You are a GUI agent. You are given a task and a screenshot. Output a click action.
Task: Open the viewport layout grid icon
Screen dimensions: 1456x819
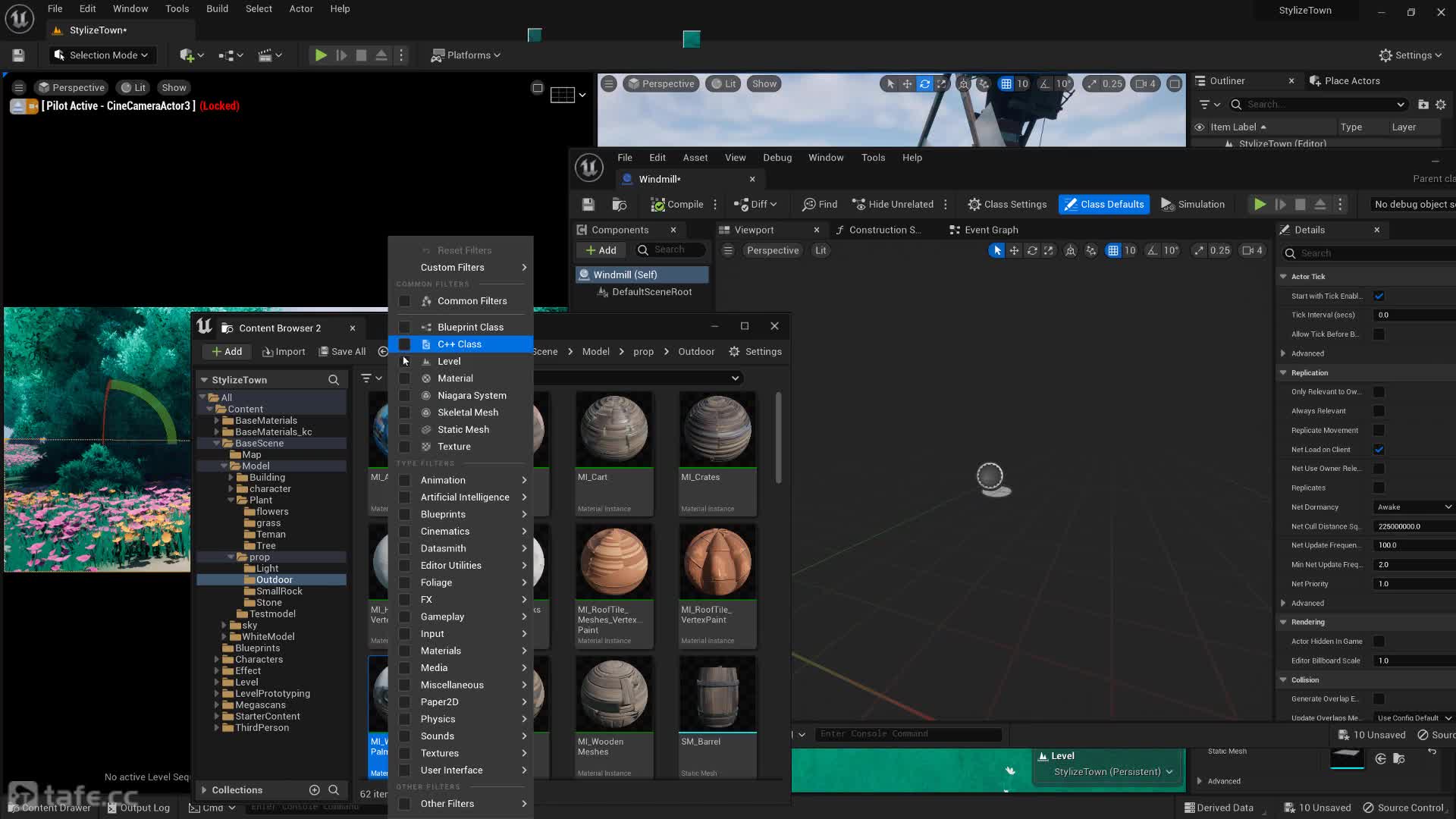tap(562, 95)
